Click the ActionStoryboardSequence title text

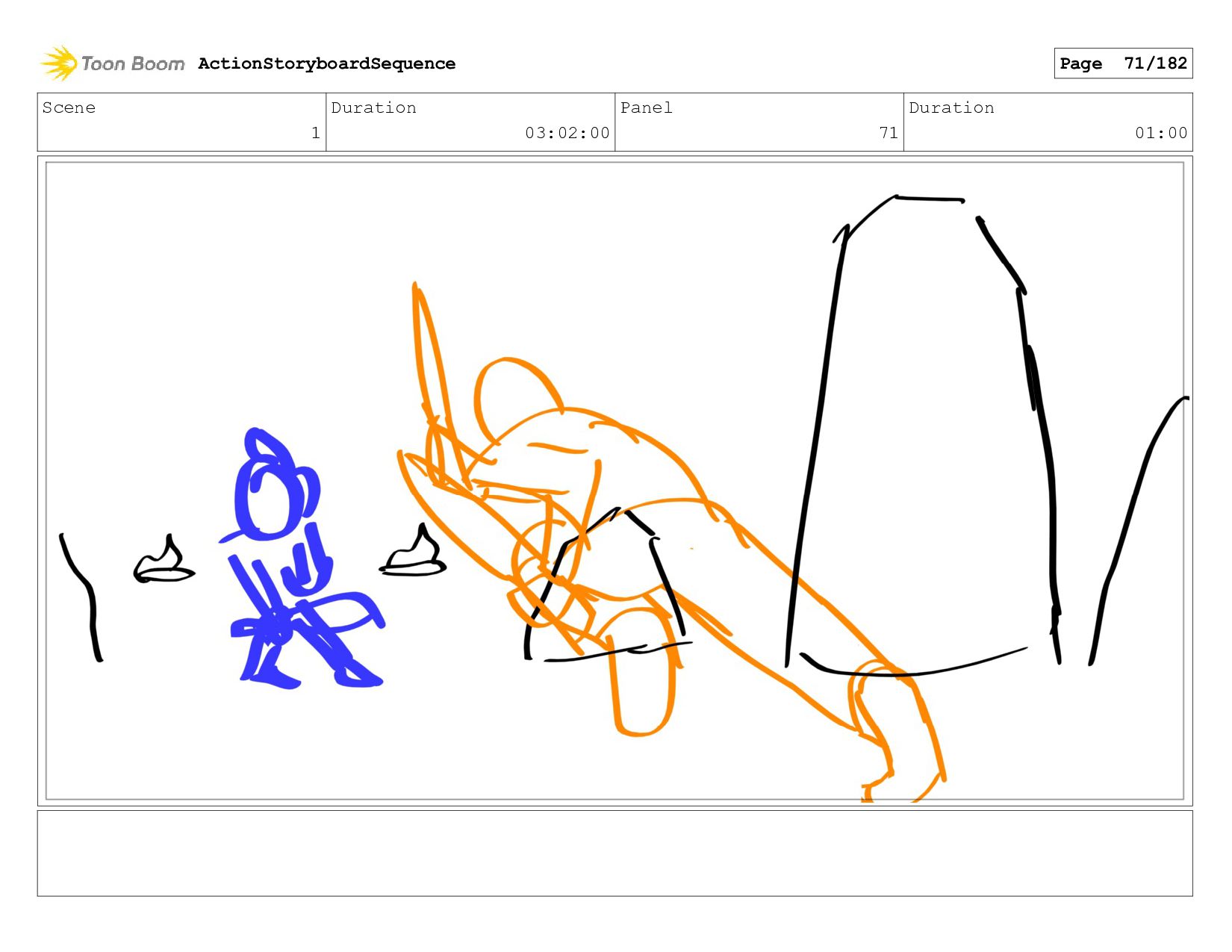[x=326, y=63]
